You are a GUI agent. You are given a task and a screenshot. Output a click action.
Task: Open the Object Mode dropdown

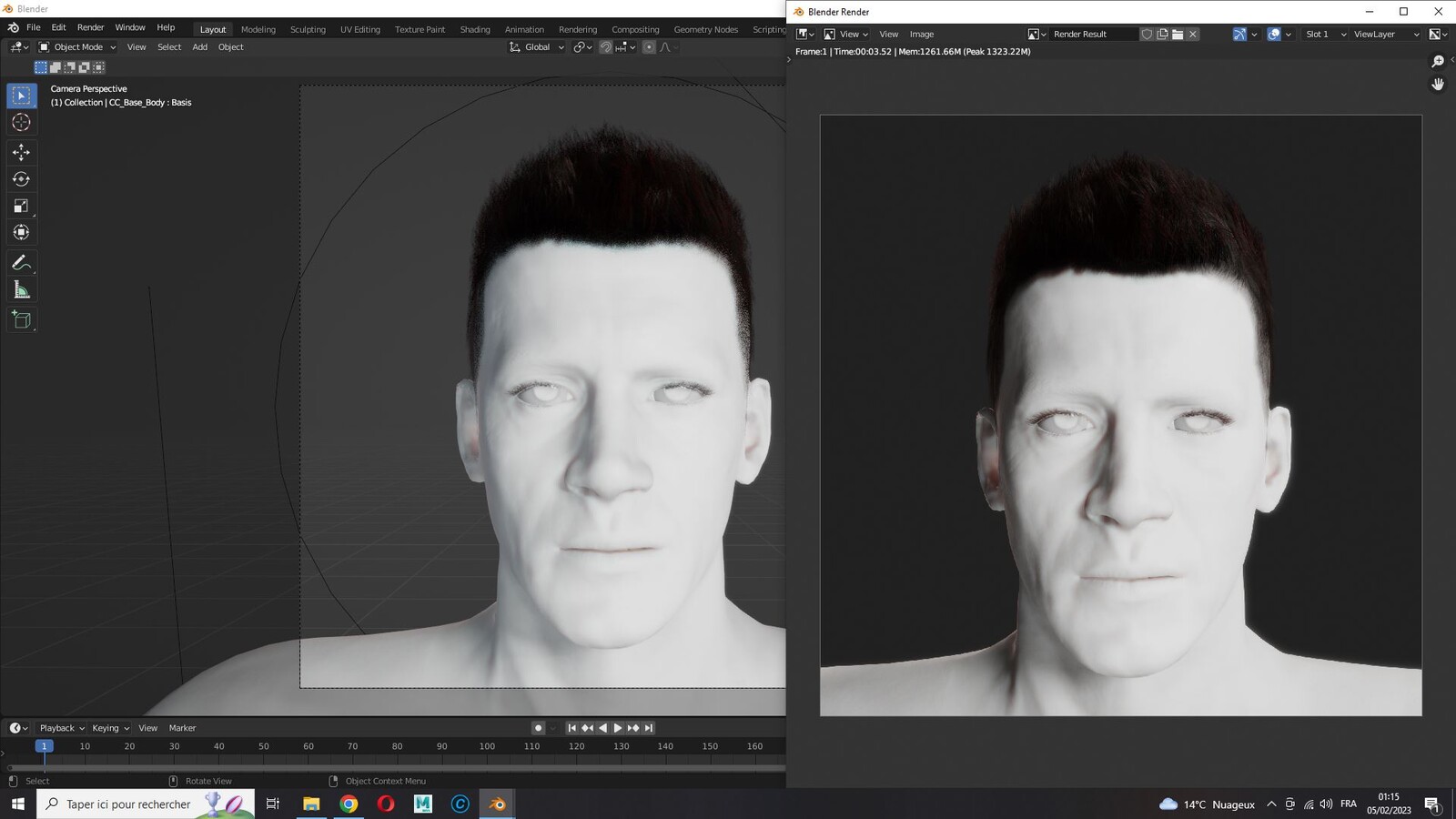point(77,47)
